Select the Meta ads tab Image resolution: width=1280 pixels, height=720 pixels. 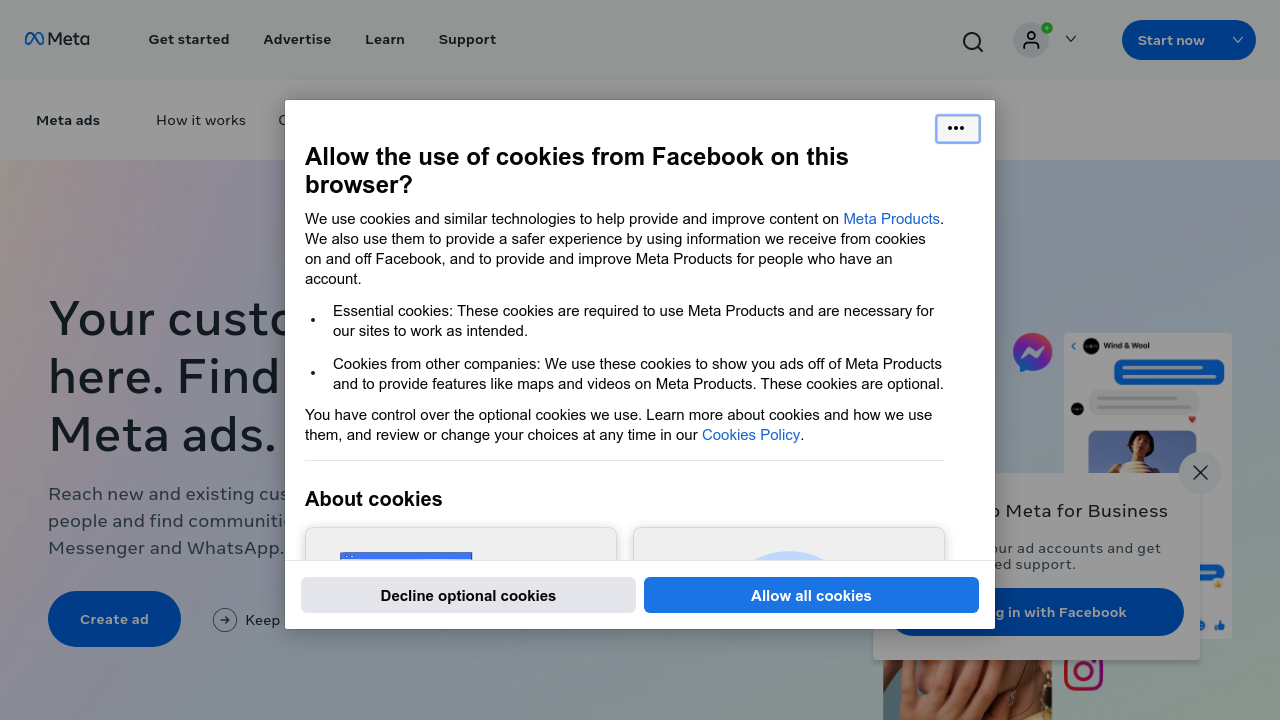coord(67,120)
